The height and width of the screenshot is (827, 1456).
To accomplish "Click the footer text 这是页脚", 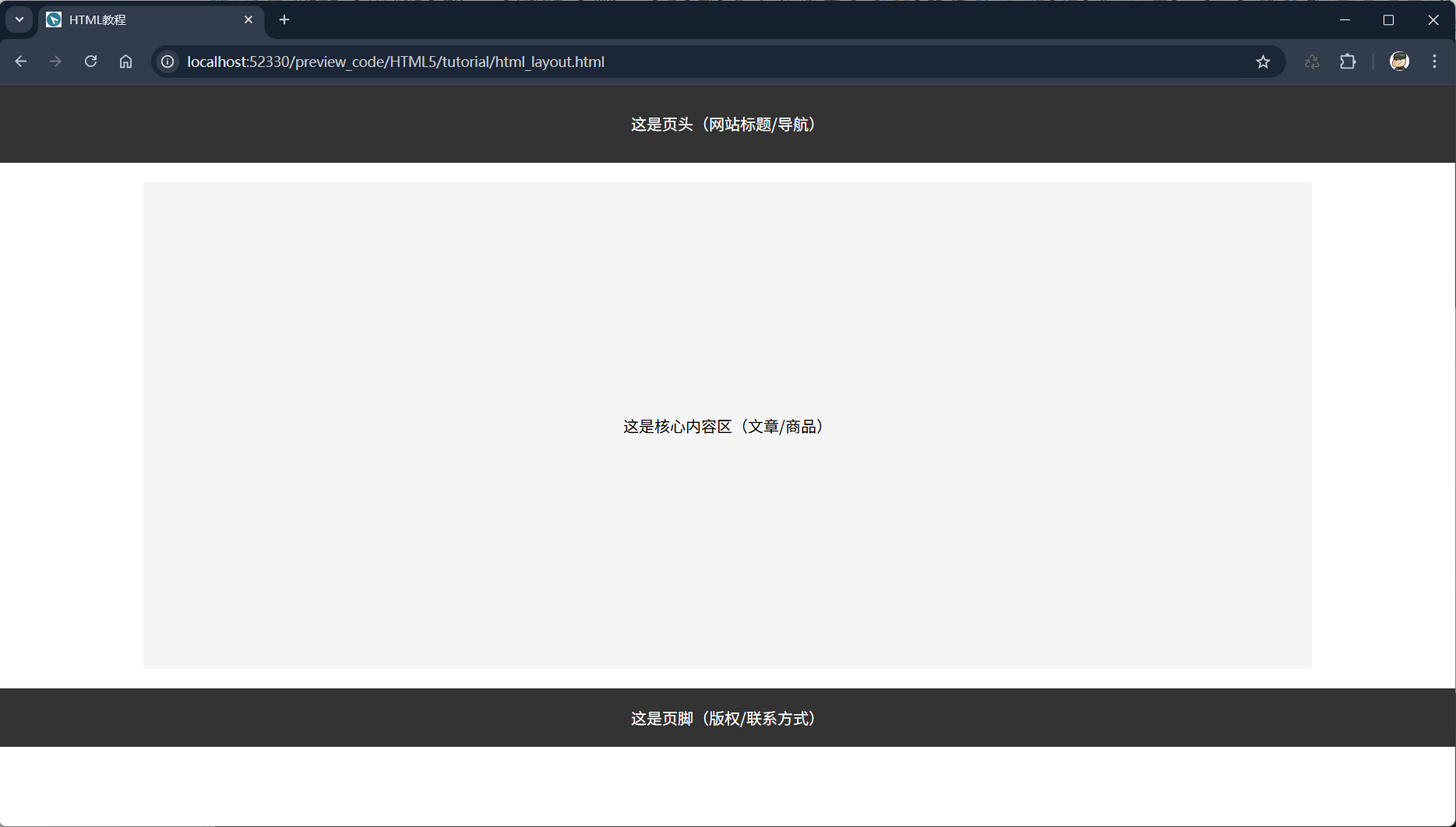I will coord(722,719).
